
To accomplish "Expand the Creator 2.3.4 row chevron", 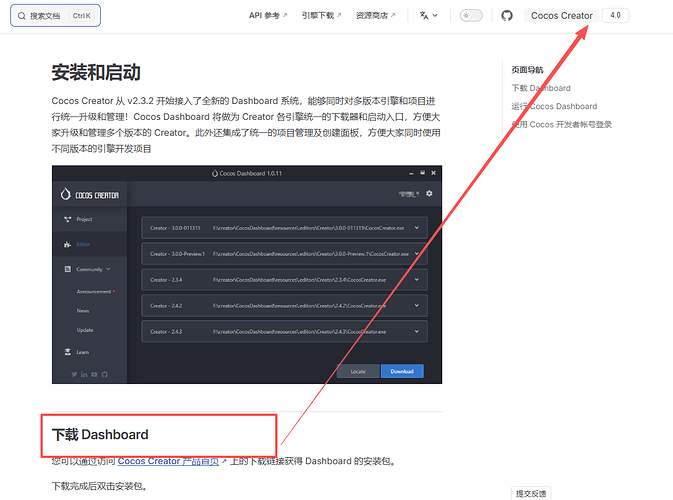I will tap(416, 280).
